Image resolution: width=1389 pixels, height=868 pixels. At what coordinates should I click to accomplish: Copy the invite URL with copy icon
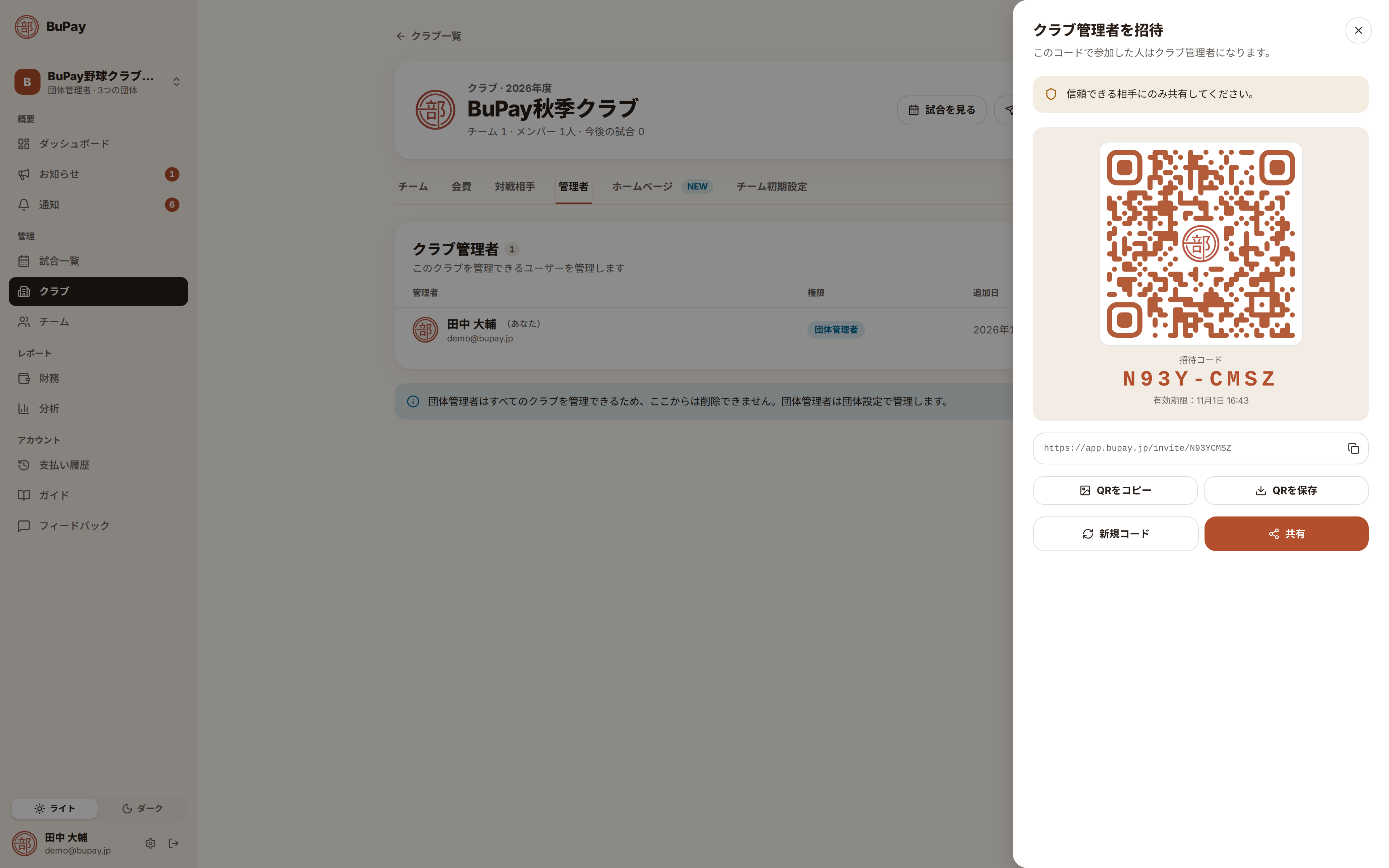pos(1353,448)
